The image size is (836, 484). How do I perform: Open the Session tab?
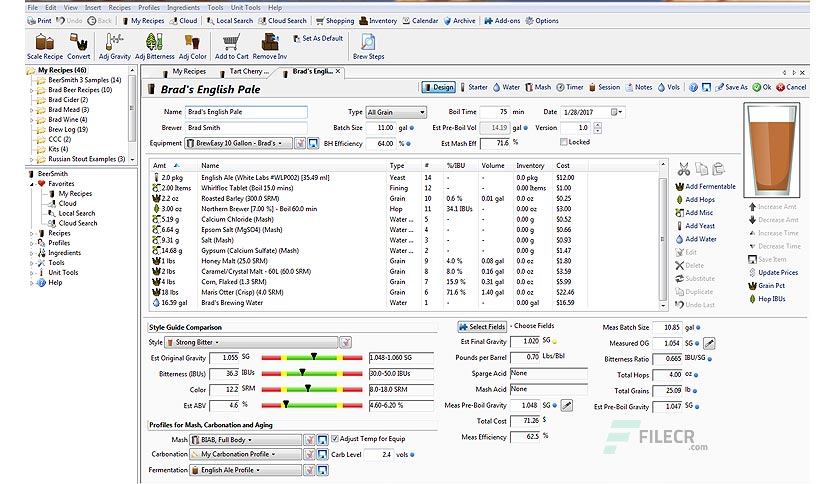(x=604, y=87)
